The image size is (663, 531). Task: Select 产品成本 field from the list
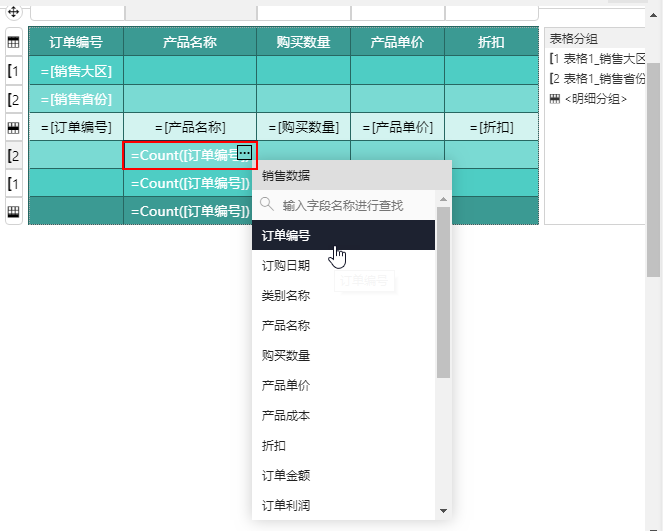coord(286,416)
